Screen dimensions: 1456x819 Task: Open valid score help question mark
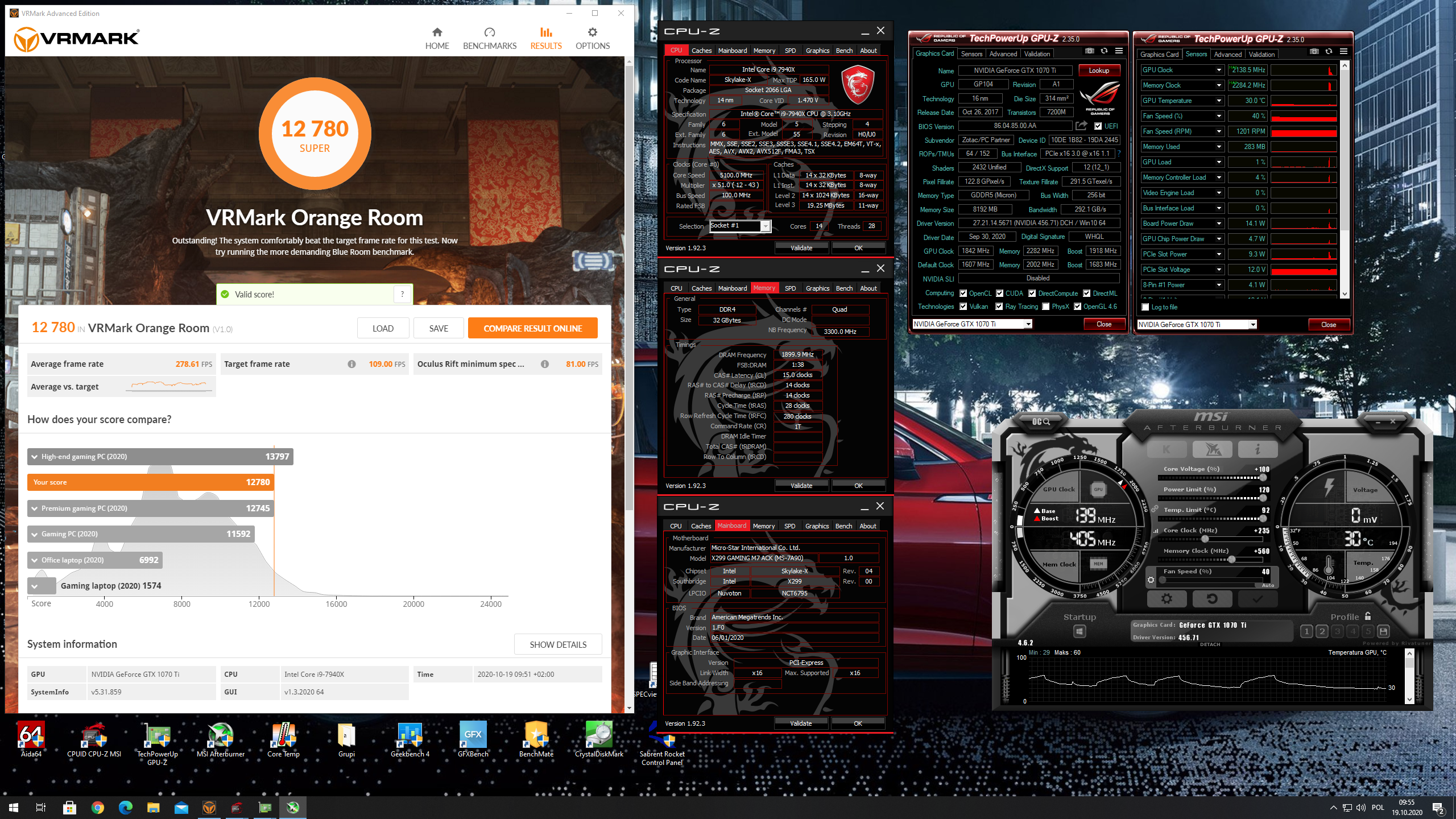coord(402,294)
